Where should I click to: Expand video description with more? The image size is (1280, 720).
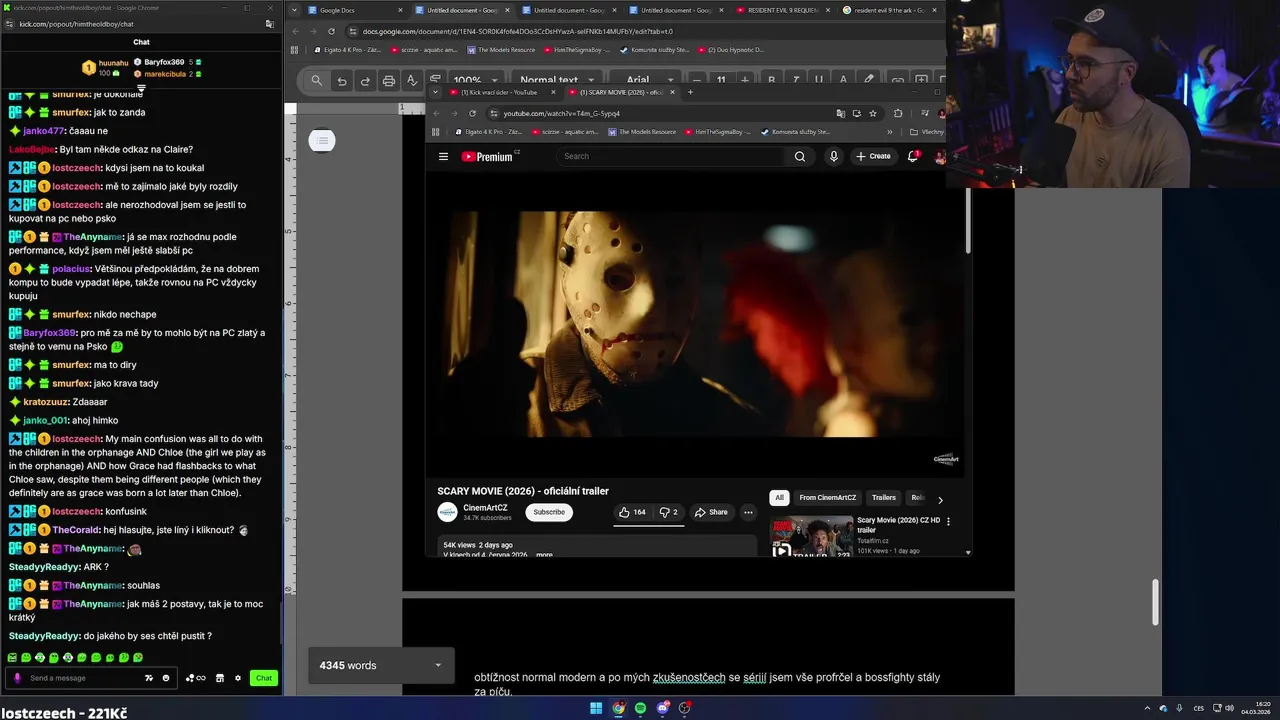[x=544, y=554]
